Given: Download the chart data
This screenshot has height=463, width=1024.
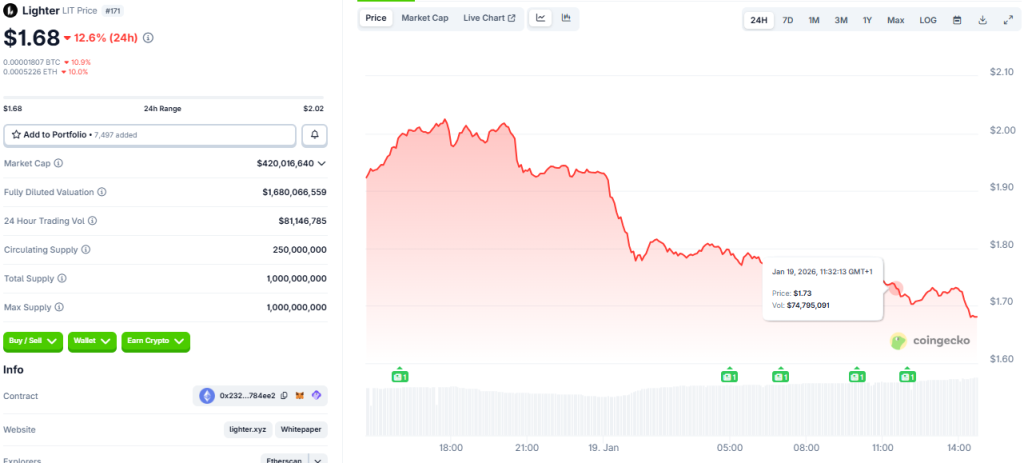Looking at the screenshot, I should tap(982, 20).
